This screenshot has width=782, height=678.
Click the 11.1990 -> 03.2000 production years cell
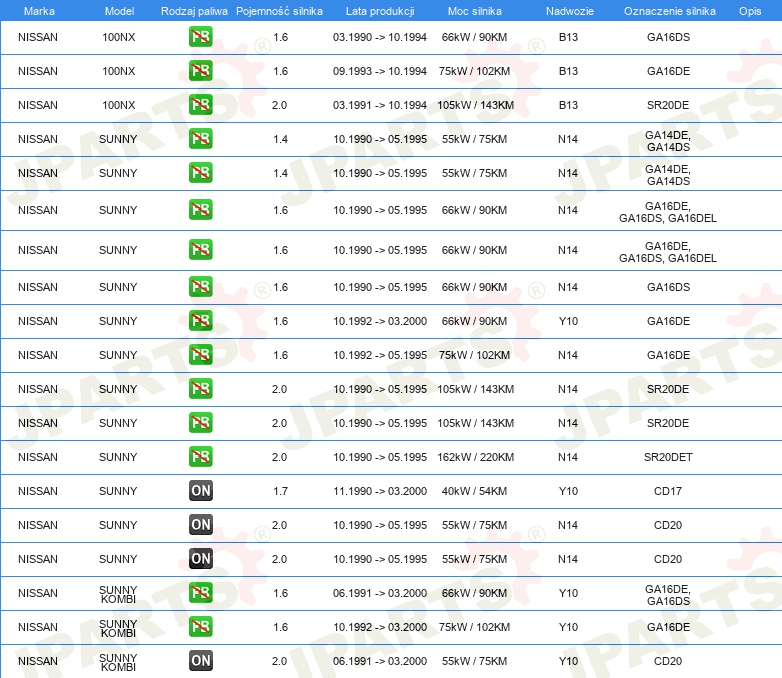380,491
